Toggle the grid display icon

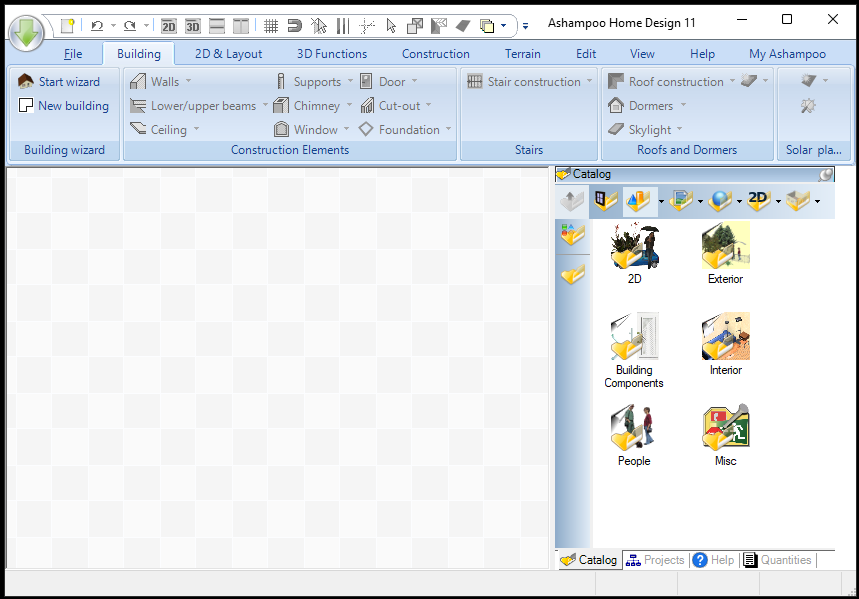[271, 26]
